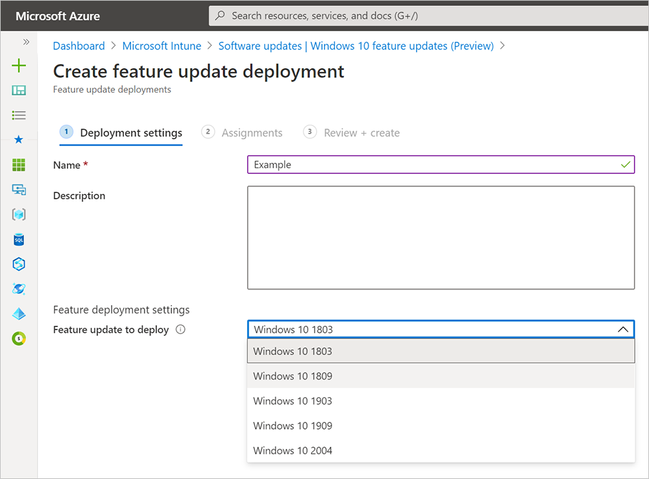Click the Feature update deployments subtitle text

112,89
